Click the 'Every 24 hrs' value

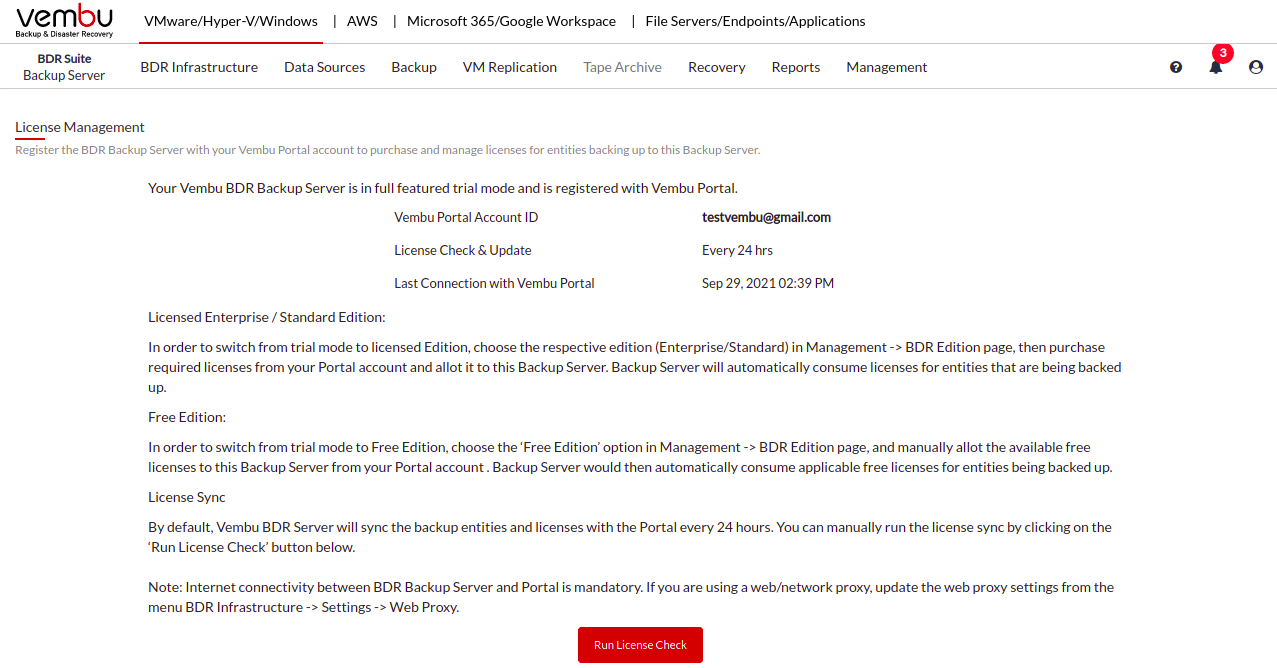[737, 250]
